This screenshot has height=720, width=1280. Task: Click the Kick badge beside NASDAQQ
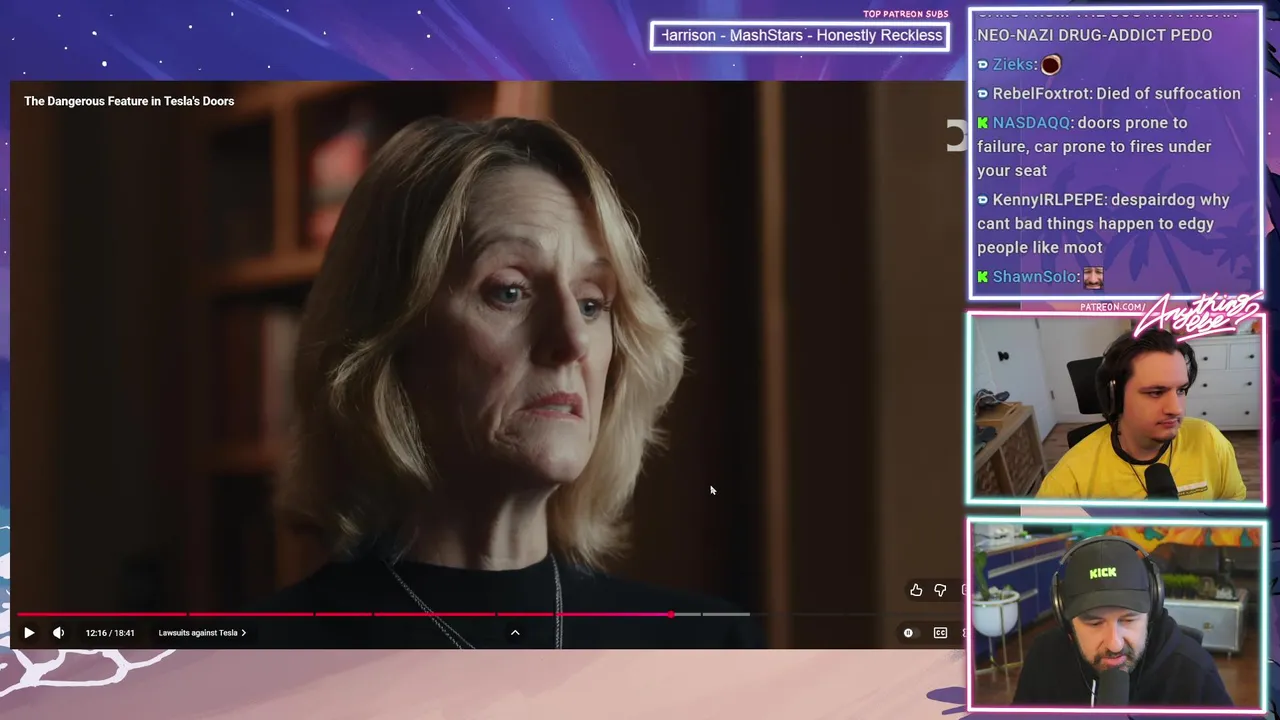tap(983, 123)
